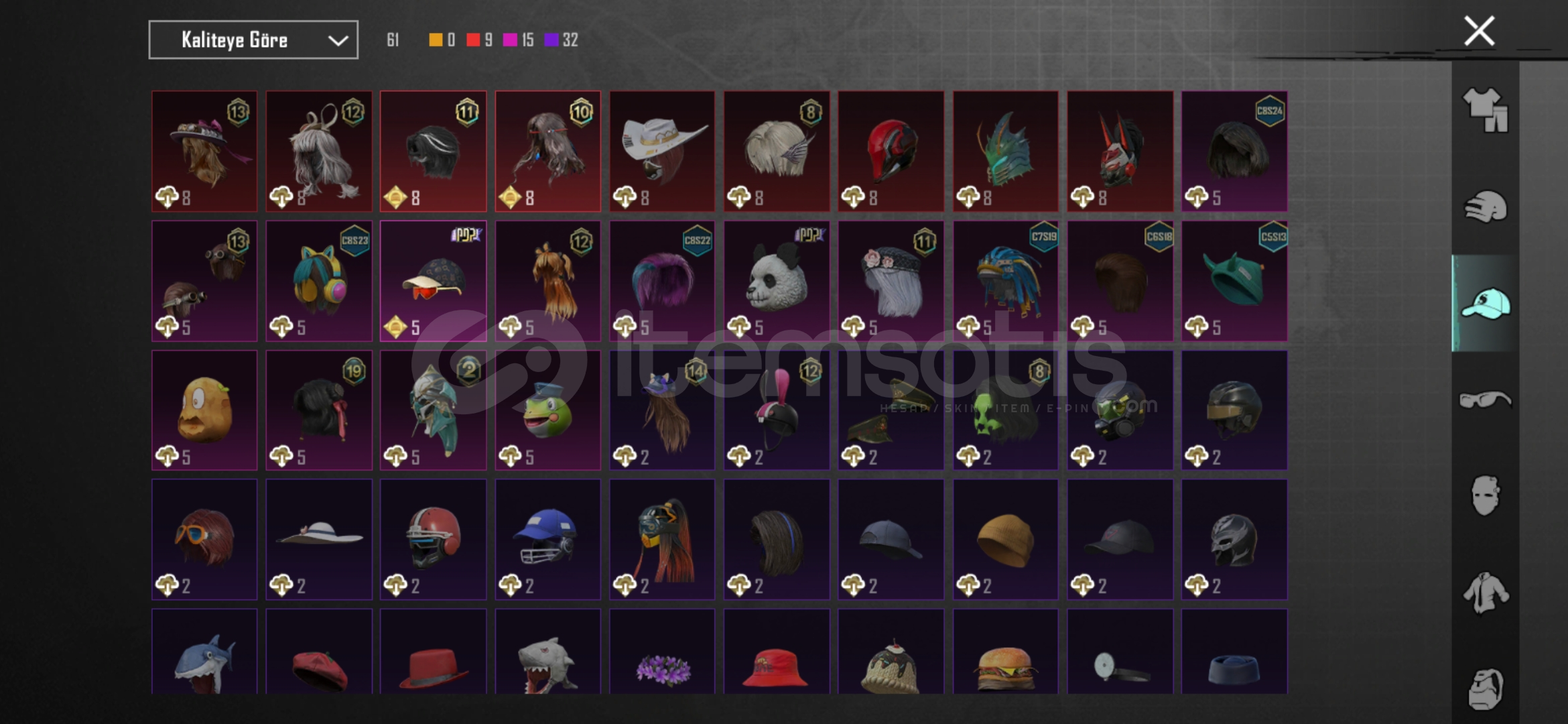This screenshot has width=1568, height=724.
Task: Click the red quality swatch showing 9
Action: point(473,40)
